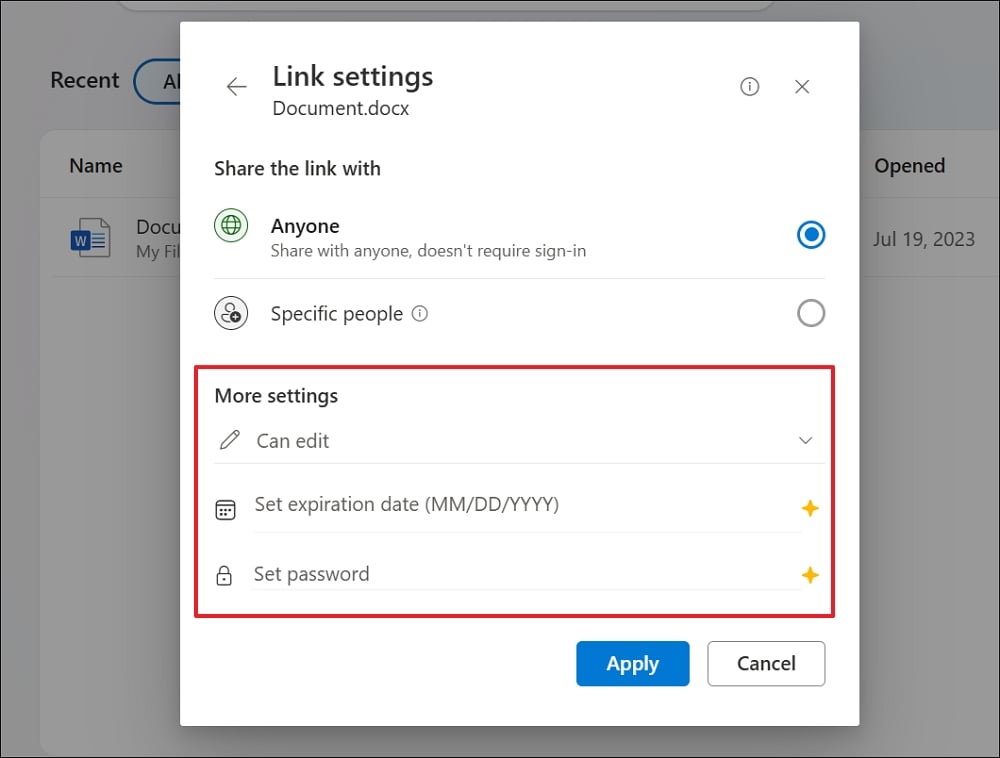
Task: Click the More settings heading
Action: pos(276,396)
